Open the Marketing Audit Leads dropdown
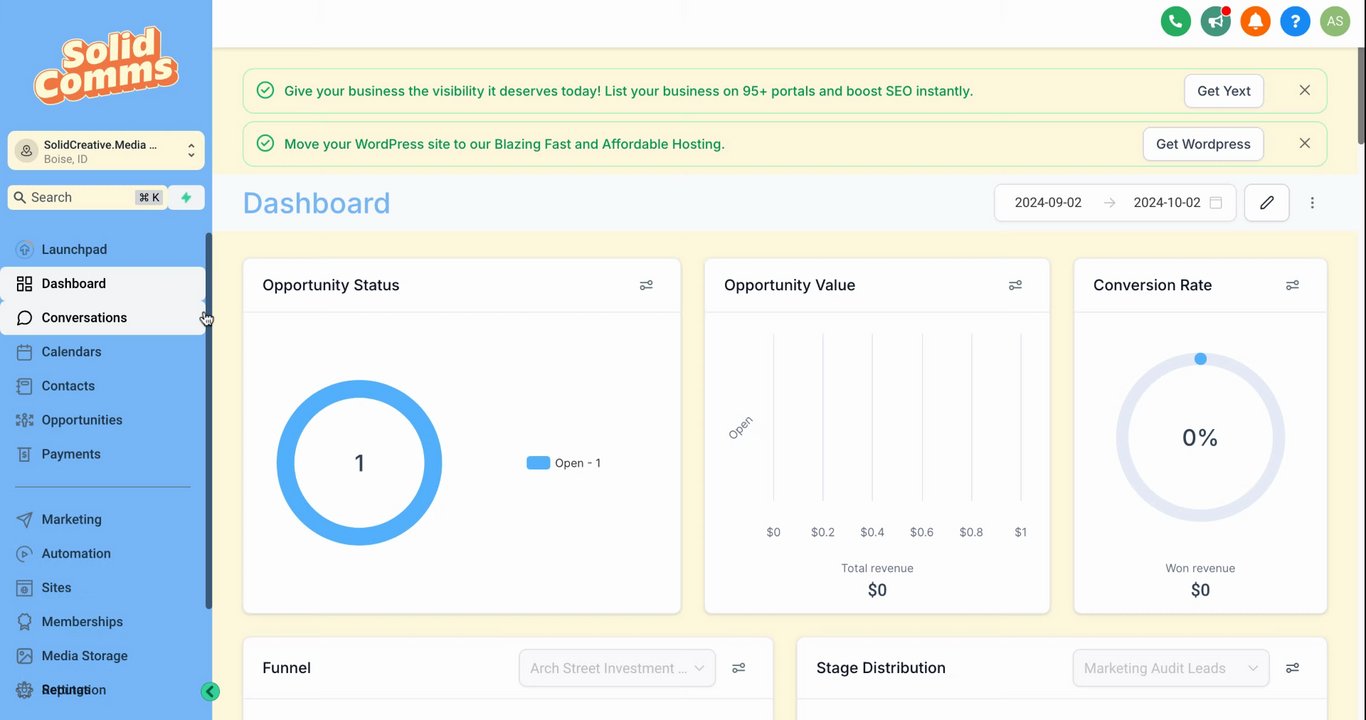 point(1170,668)
